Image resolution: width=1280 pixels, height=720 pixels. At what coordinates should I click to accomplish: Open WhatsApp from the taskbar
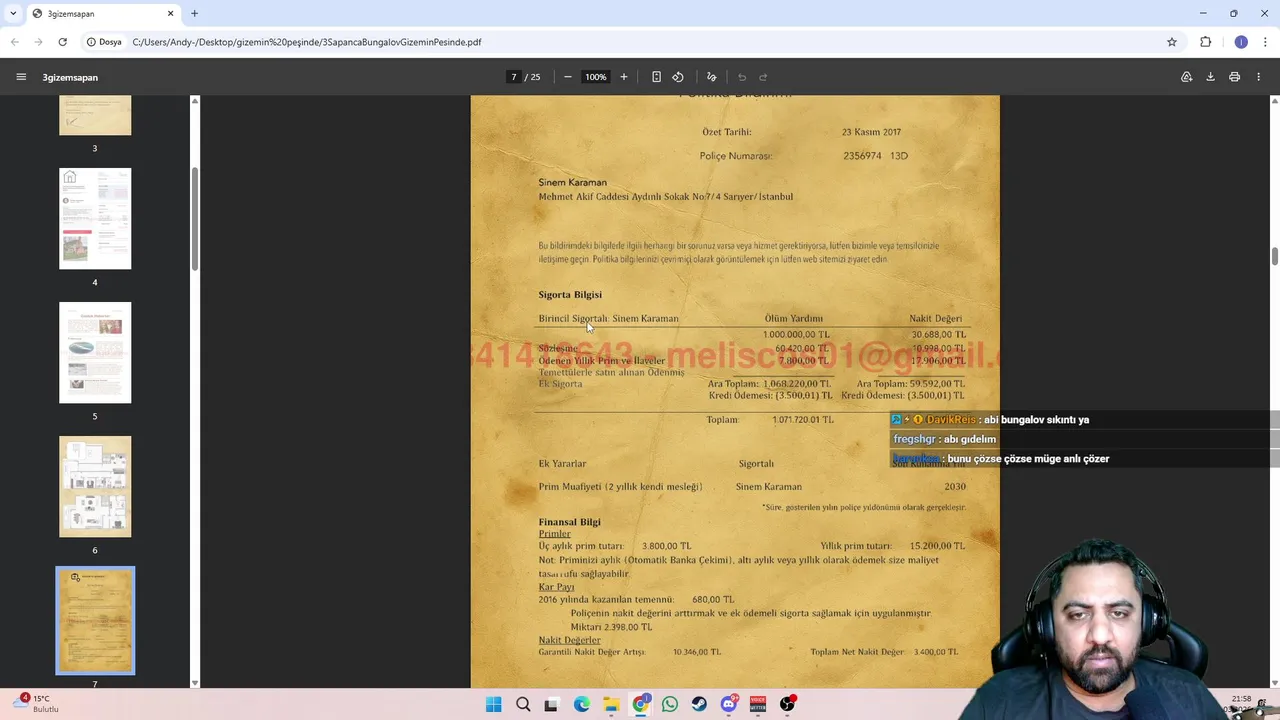coord(670,704)
